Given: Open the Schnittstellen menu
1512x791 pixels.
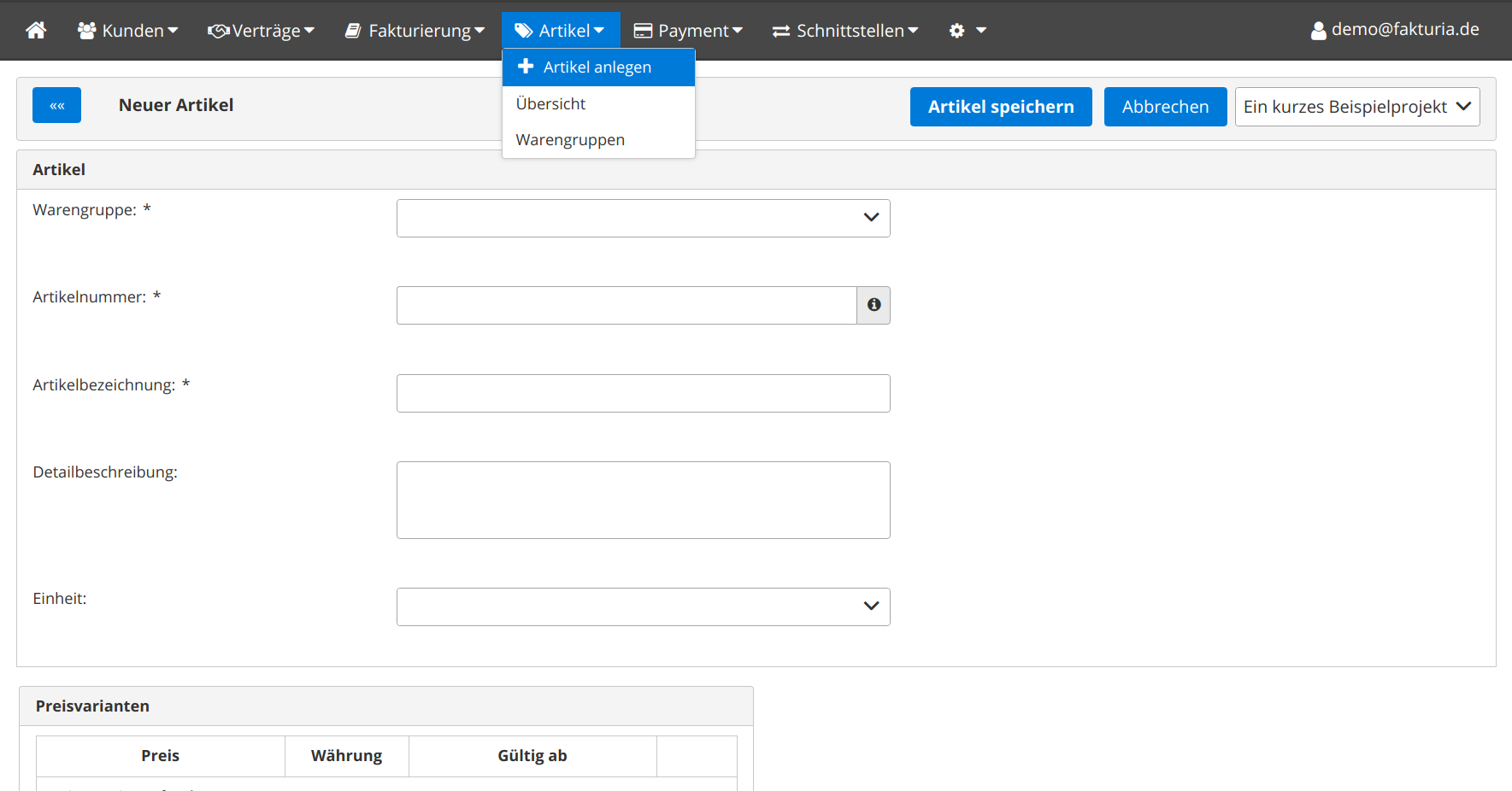Looking at the screenshot, I should [x=845, y=31].
